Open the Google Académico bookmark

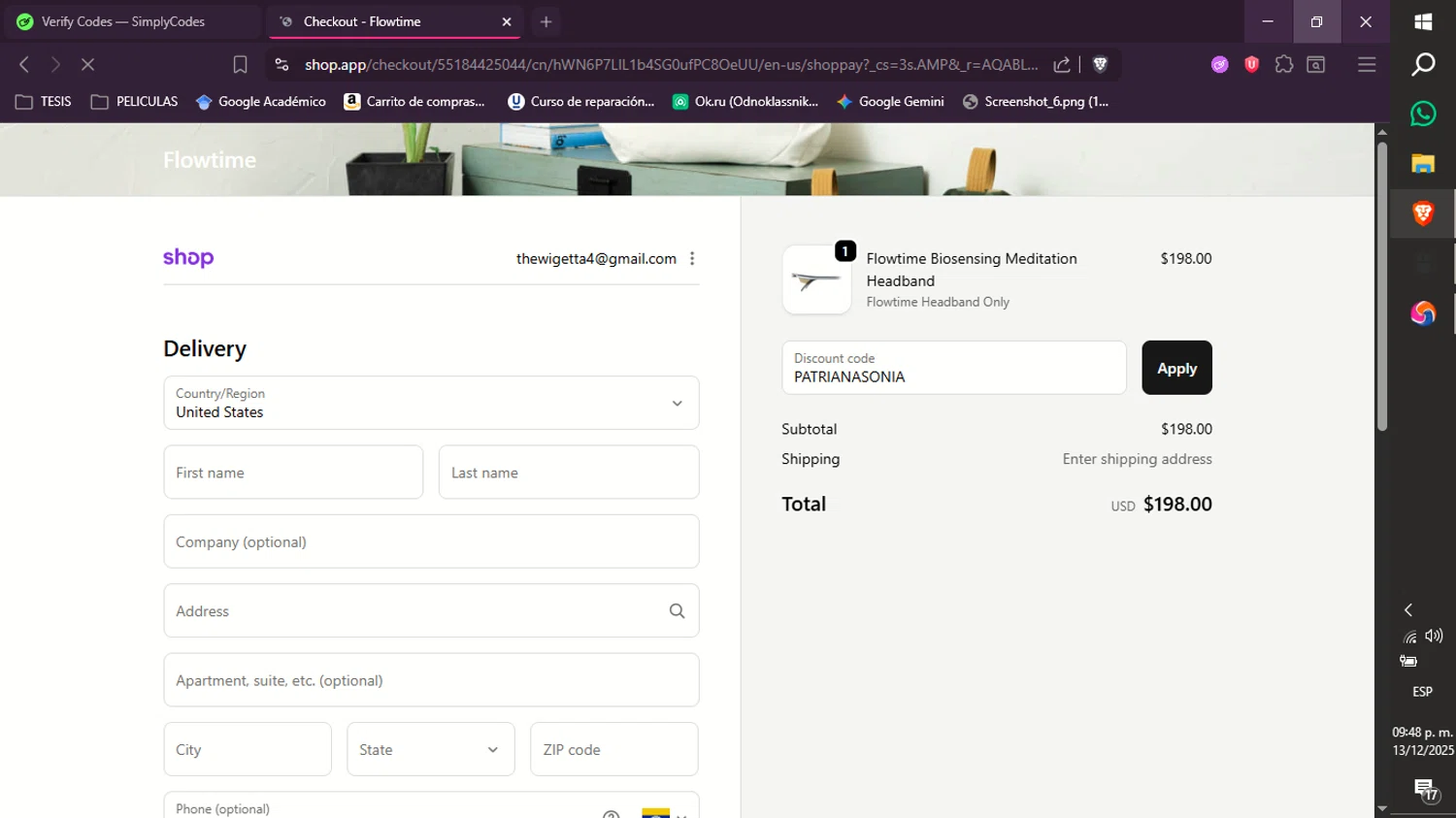click(x=261, y=101)
